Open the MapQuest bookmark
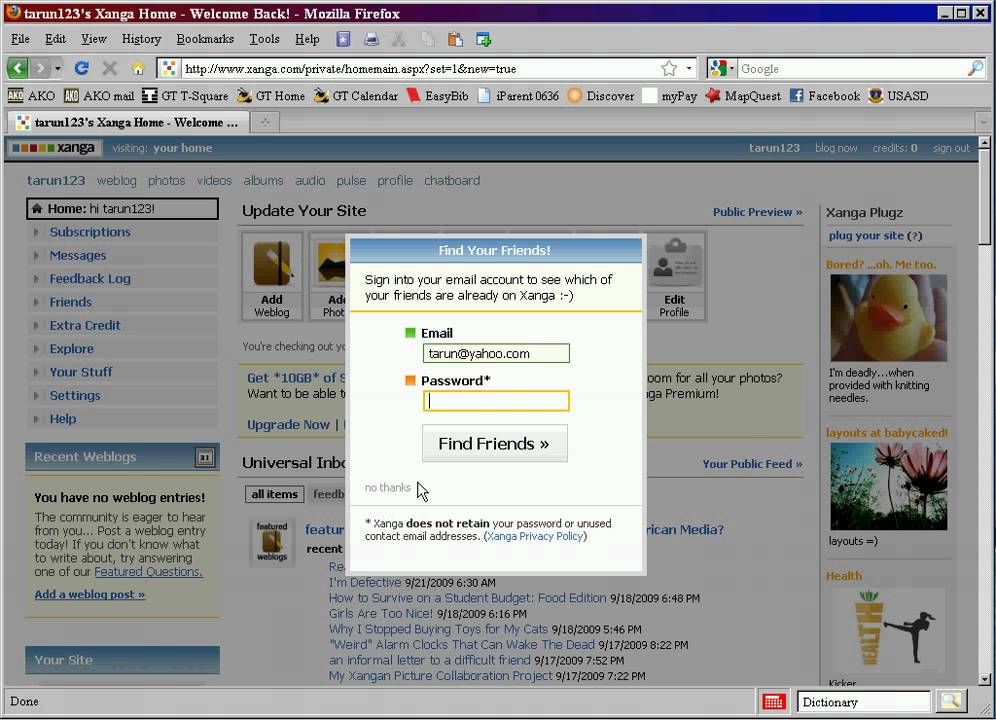 click(743, 96)
